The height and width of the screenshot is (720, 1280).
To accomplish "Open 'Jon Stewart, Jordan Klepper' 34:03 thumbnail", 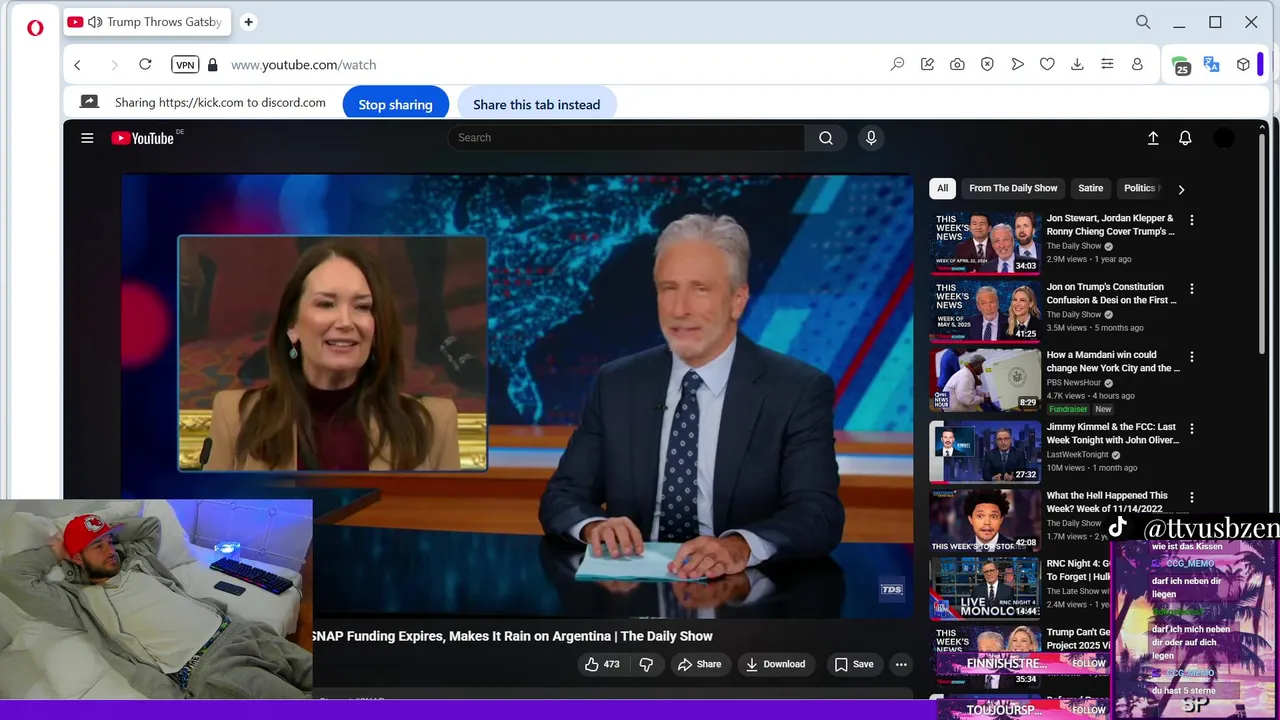I will pyautogui.click(x=985, y=242).
